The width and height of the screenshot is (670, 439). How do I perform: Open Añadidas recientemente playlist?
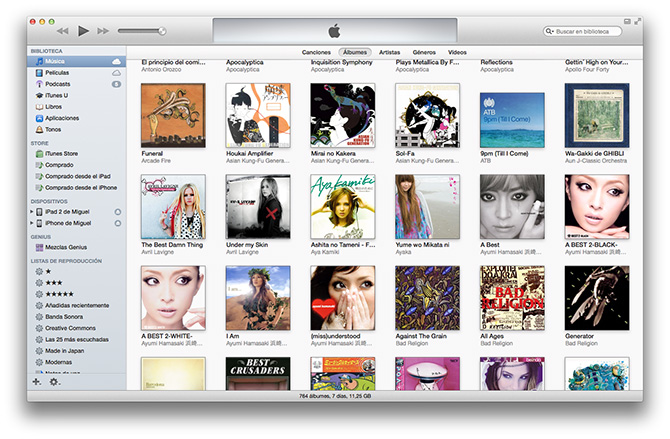click(76, 305)
